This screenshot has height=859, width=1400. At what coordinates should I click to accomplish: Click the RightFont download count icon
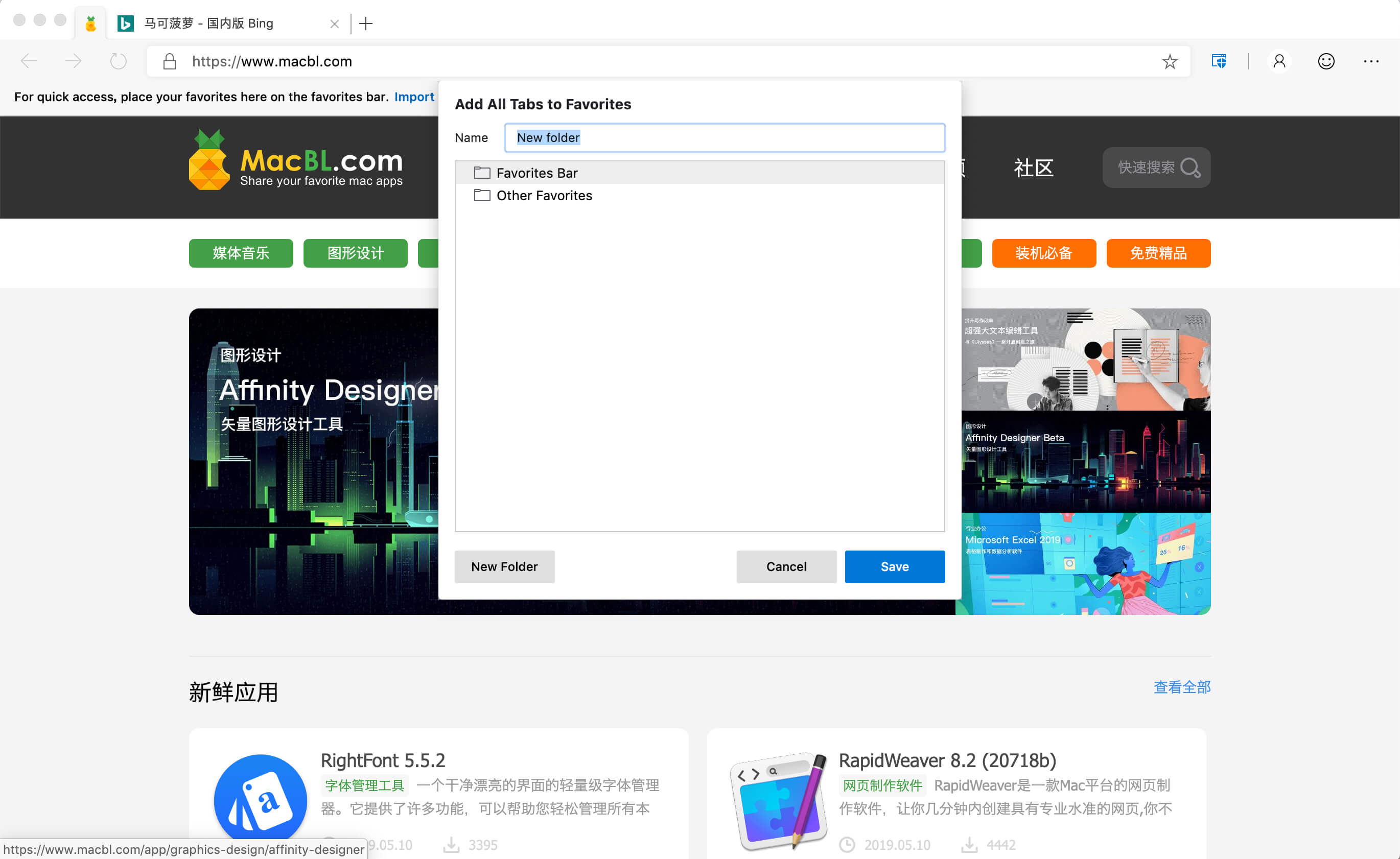pyautogui.click(x=451, y=845)
